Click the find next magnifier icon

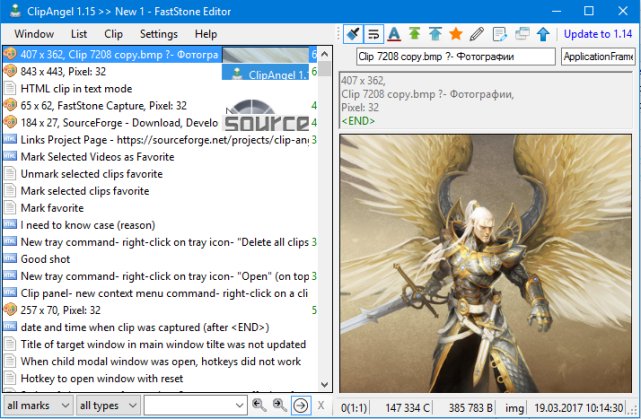pyautogui.click(x=280, y=405)
